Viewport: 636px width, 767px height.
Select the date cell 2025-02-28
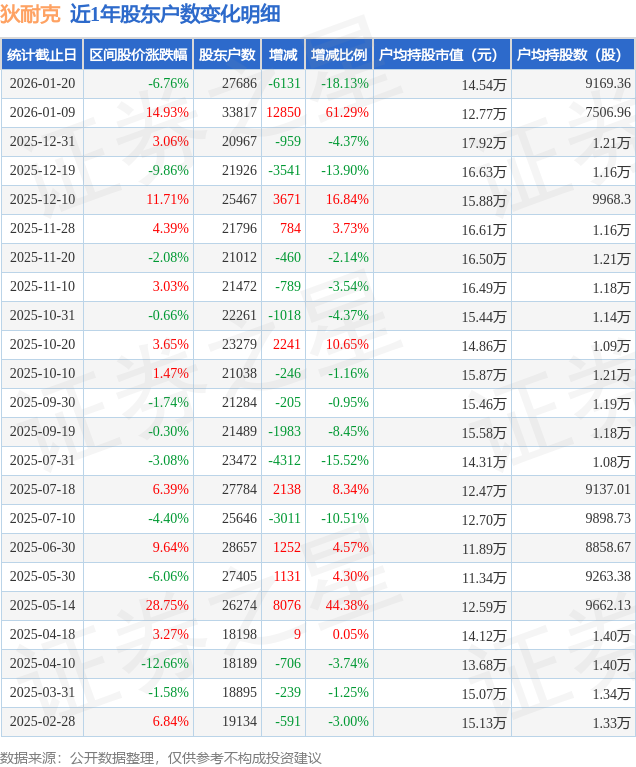(42, 722)
